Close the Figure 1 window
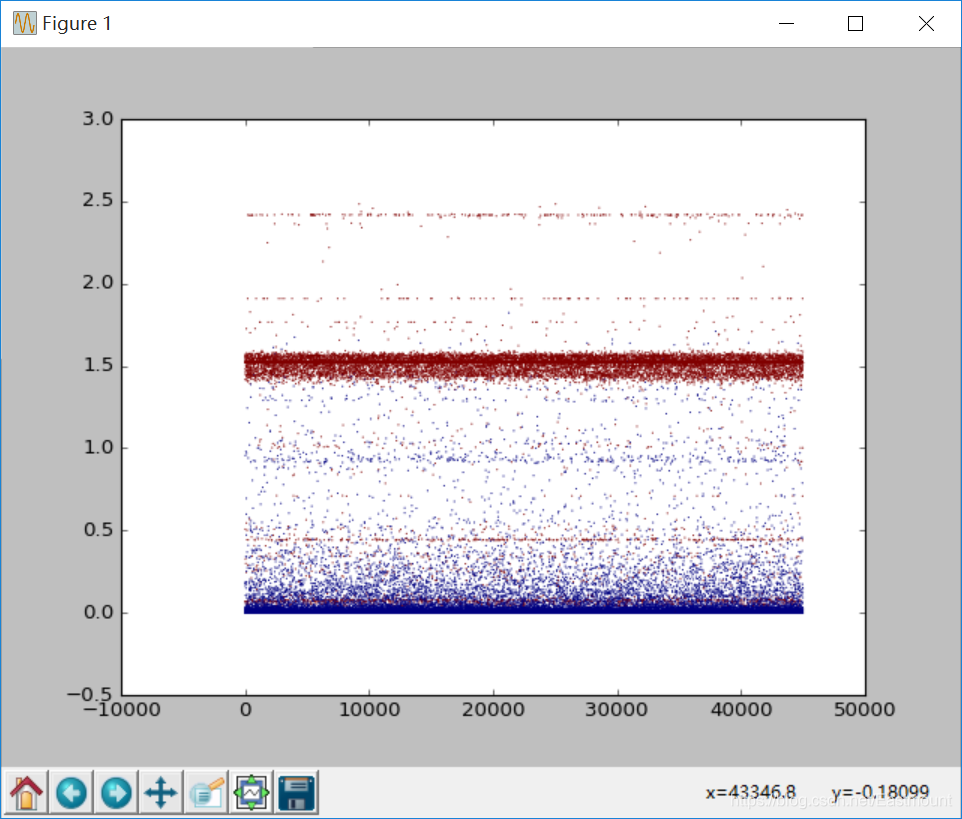Viewport: 962px width, 819px height. point(926,23)
